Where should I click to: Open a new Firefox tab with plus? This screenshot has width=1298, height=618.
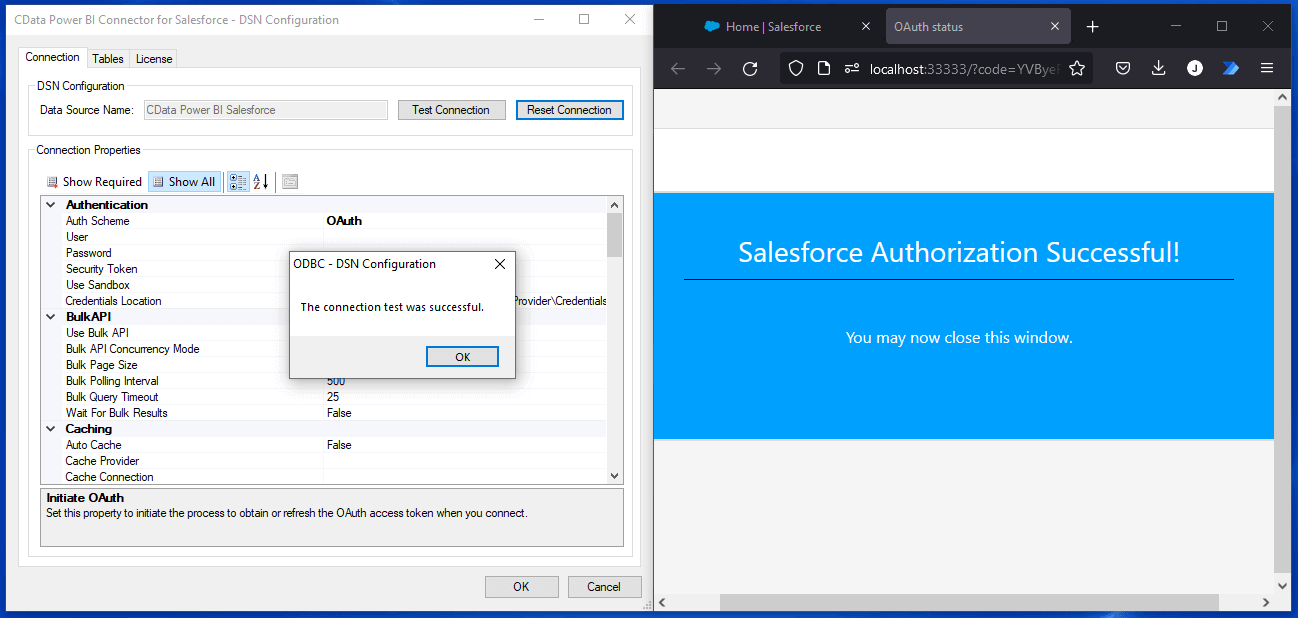tap(1092, 27)
